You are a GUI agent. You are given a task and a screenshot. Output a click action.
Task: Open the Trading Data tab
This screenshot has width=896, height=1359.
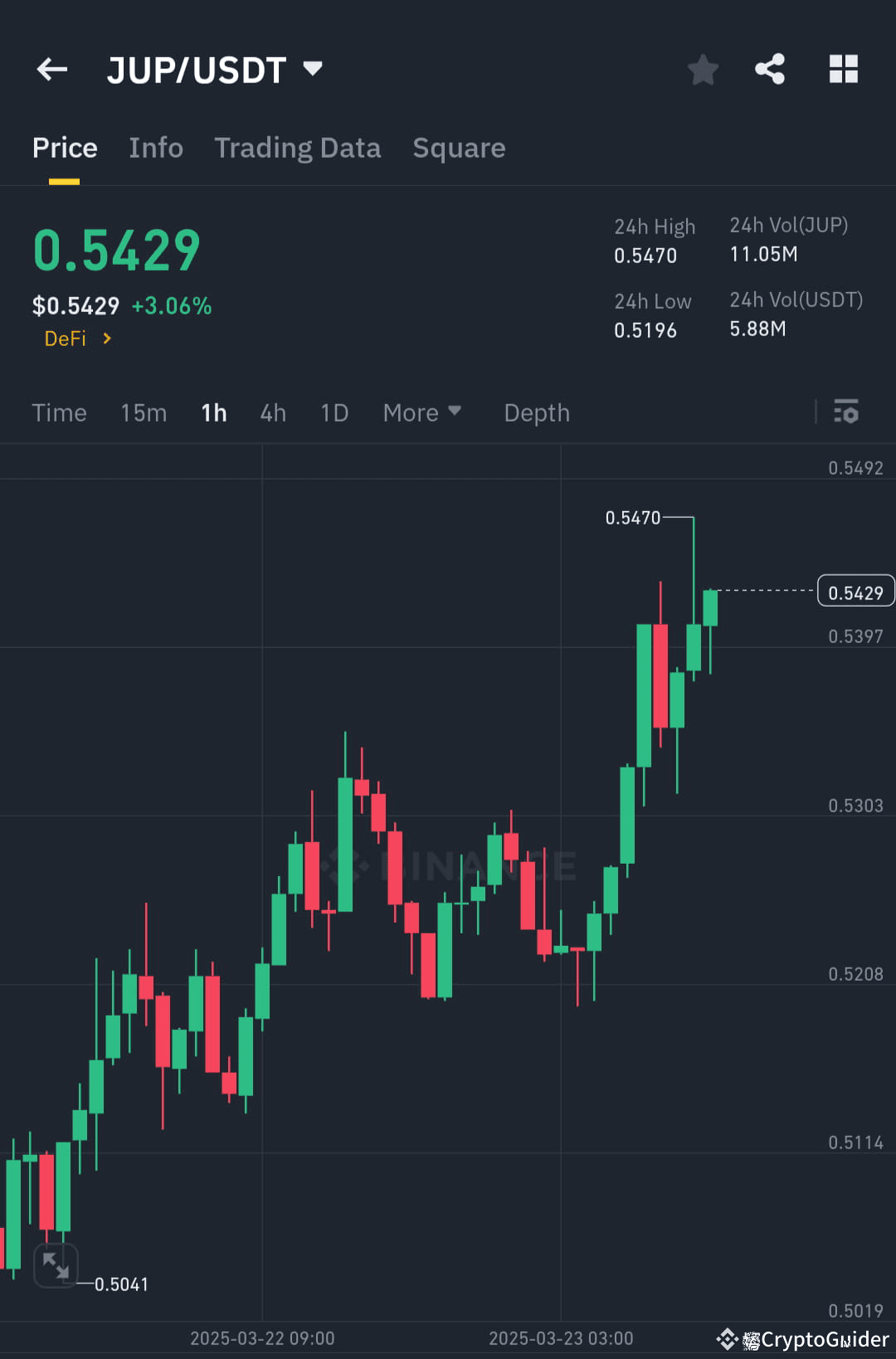click(297, 147)
